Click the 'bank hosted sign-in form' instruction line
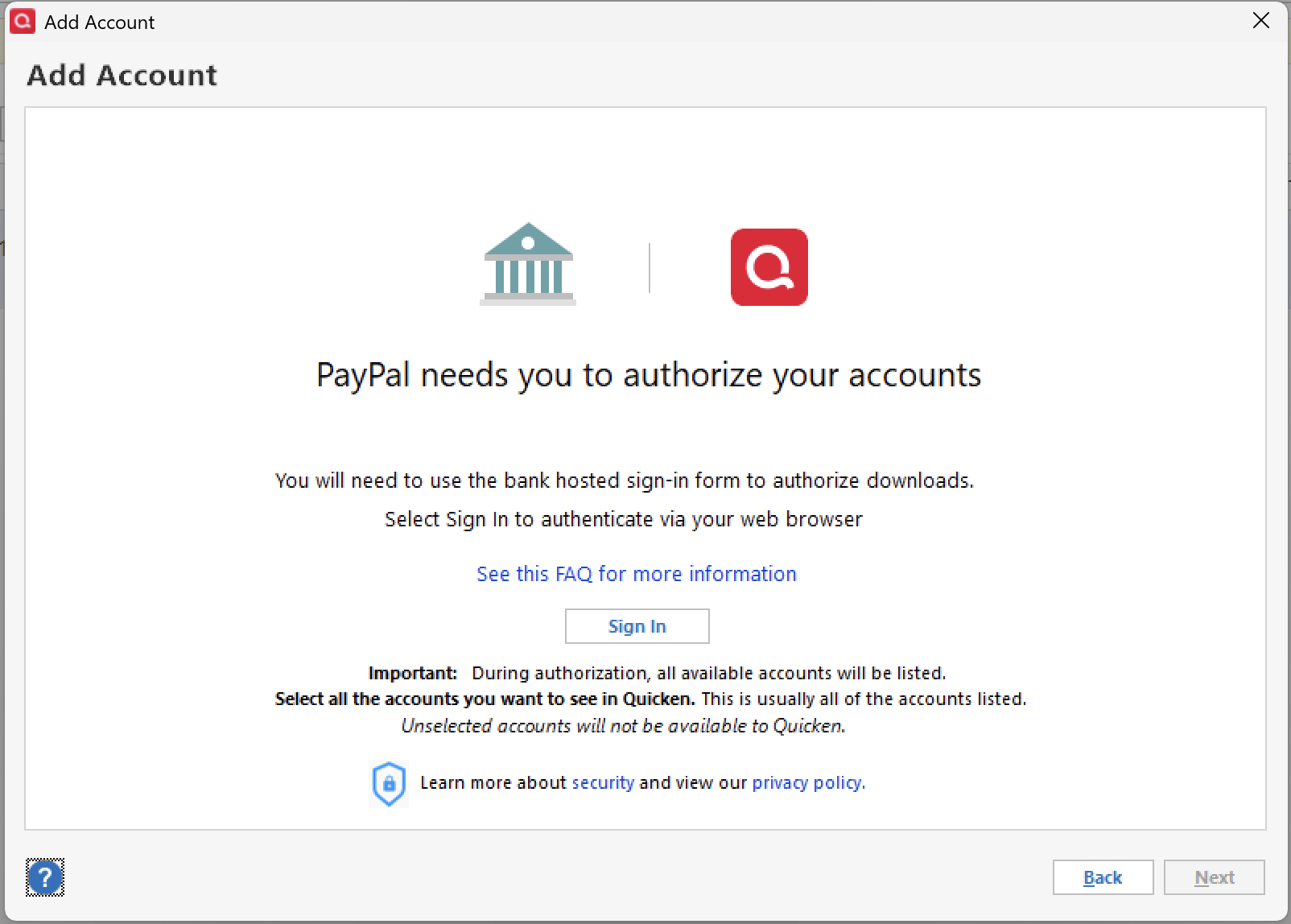 (x=625, y=481)
